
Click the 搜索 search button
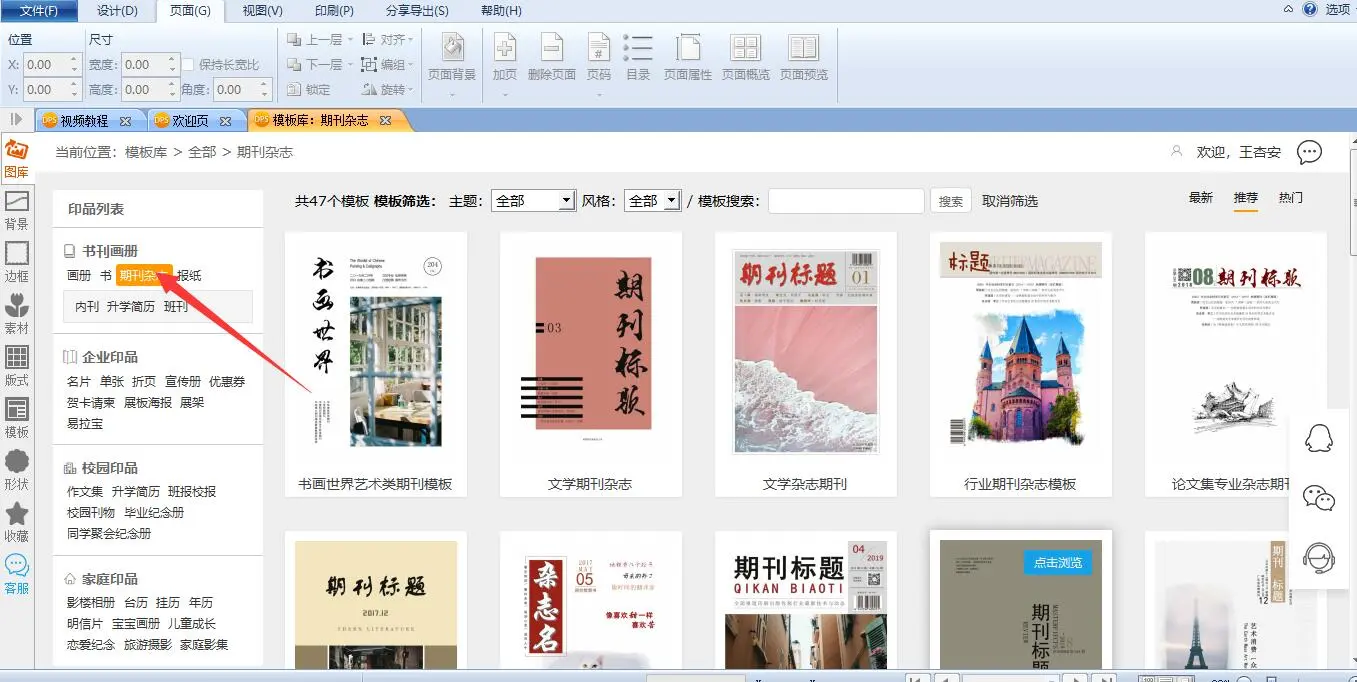click(x=951, y=201)
